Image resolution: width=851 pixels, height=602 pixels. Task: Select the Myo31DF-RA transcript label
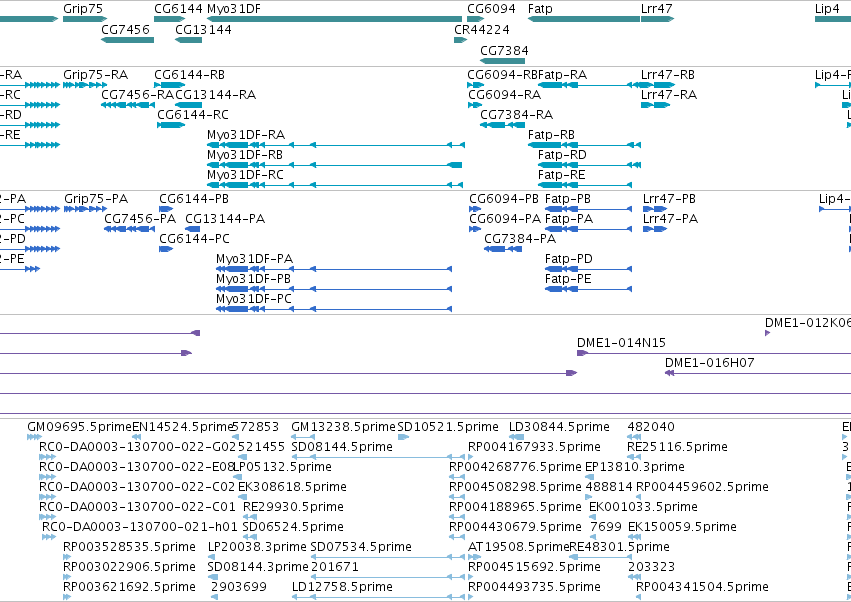point(246,135)
